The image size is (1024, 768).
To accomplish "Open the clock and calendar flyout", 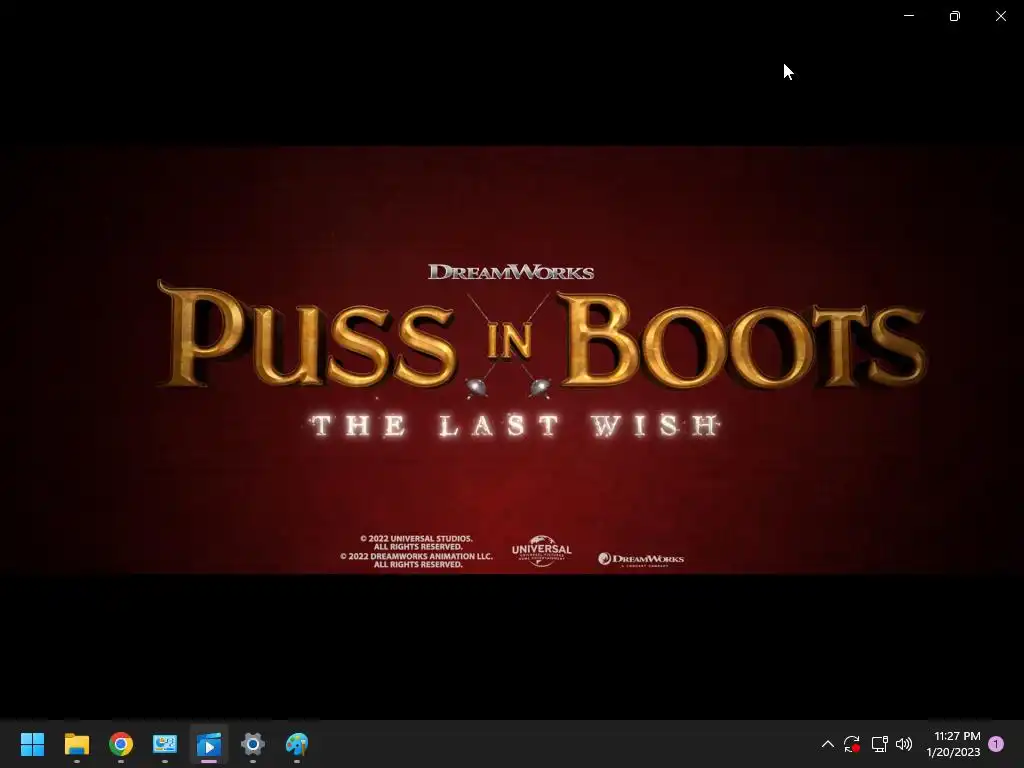I will coord(953,744).
